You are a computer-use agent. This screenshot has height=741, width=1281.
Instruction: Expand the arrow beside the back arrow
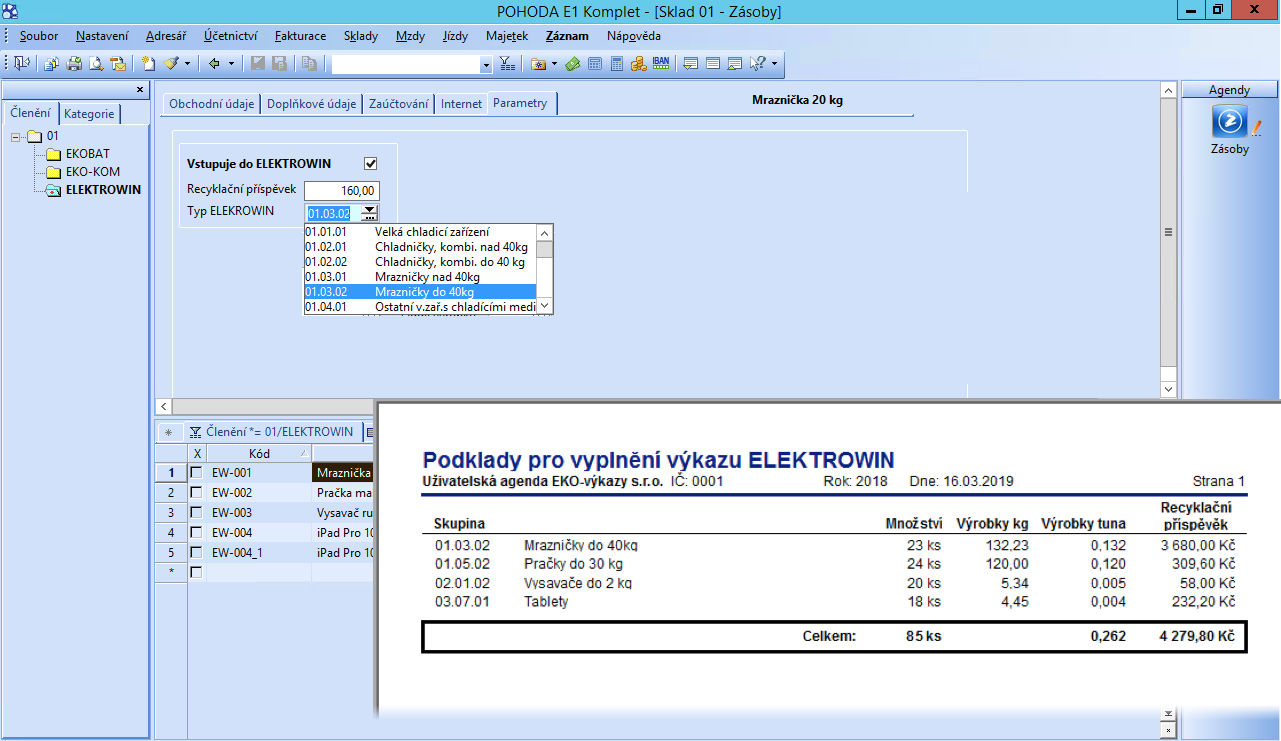(x=231, y=63)
